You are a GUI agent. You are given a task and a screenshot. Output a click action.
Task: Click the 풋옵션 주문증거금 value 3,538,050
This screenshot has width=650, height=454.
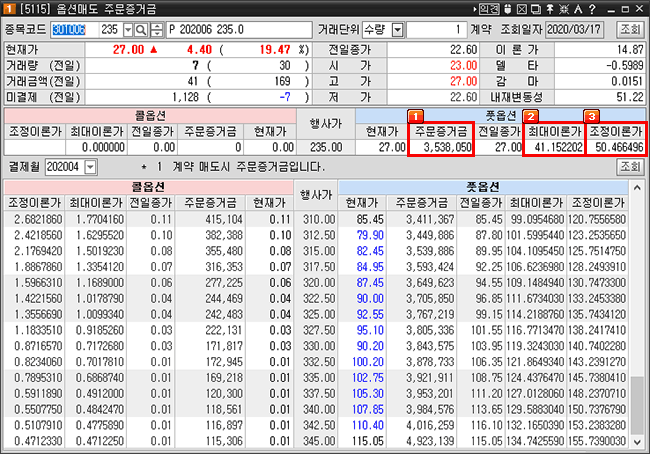[x=447, y=147]
